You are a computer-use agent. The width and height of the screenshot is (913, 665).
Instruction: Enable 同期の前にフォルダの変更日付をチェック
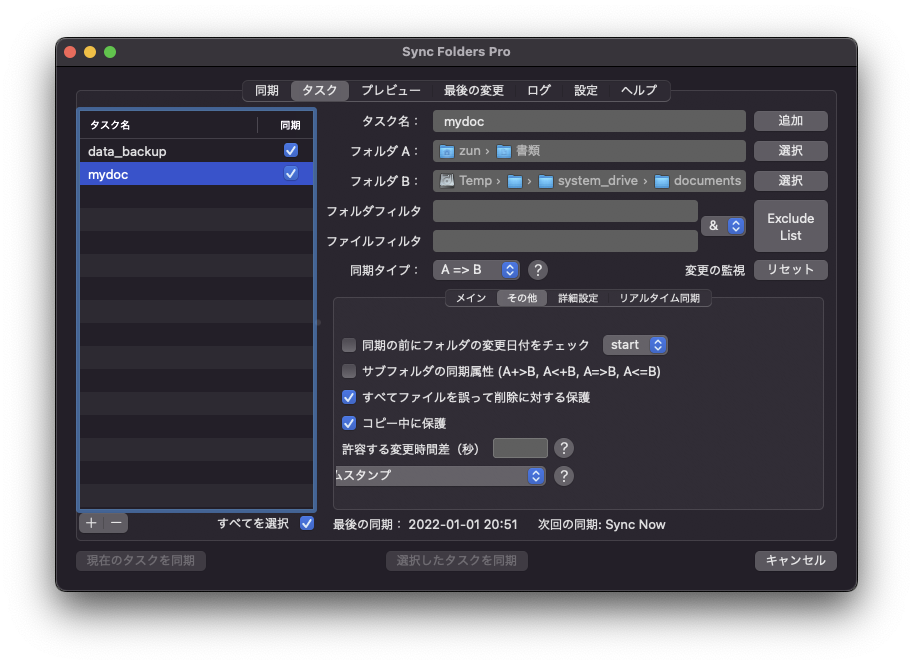(349, 345)
